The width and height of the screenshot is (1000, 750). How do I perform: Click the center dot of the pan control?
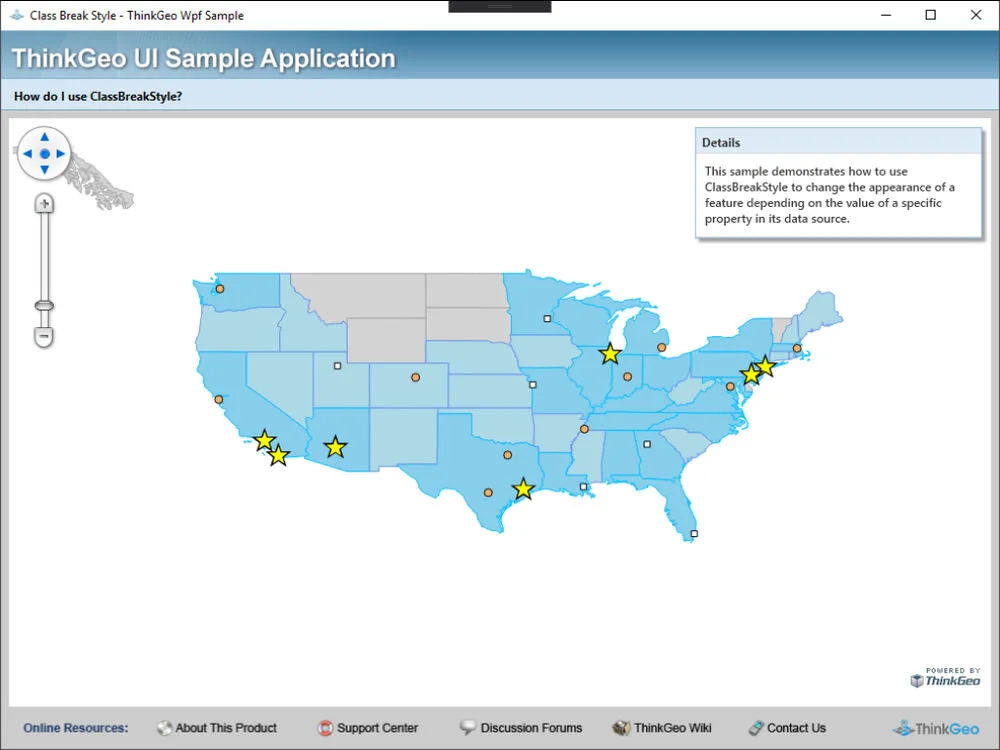coord(45,154)
